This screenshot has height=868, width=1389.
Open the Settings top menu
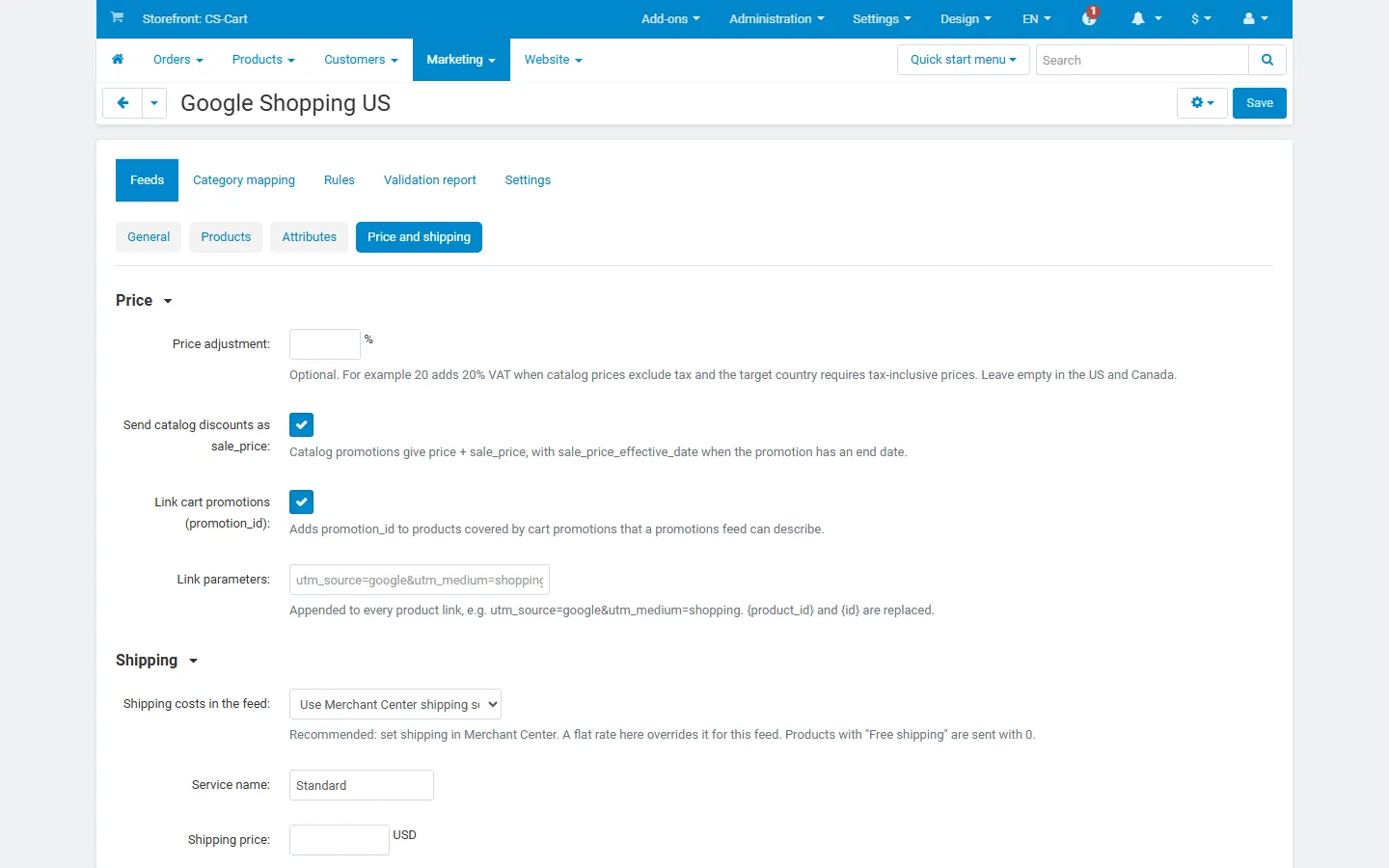[882, 18]
